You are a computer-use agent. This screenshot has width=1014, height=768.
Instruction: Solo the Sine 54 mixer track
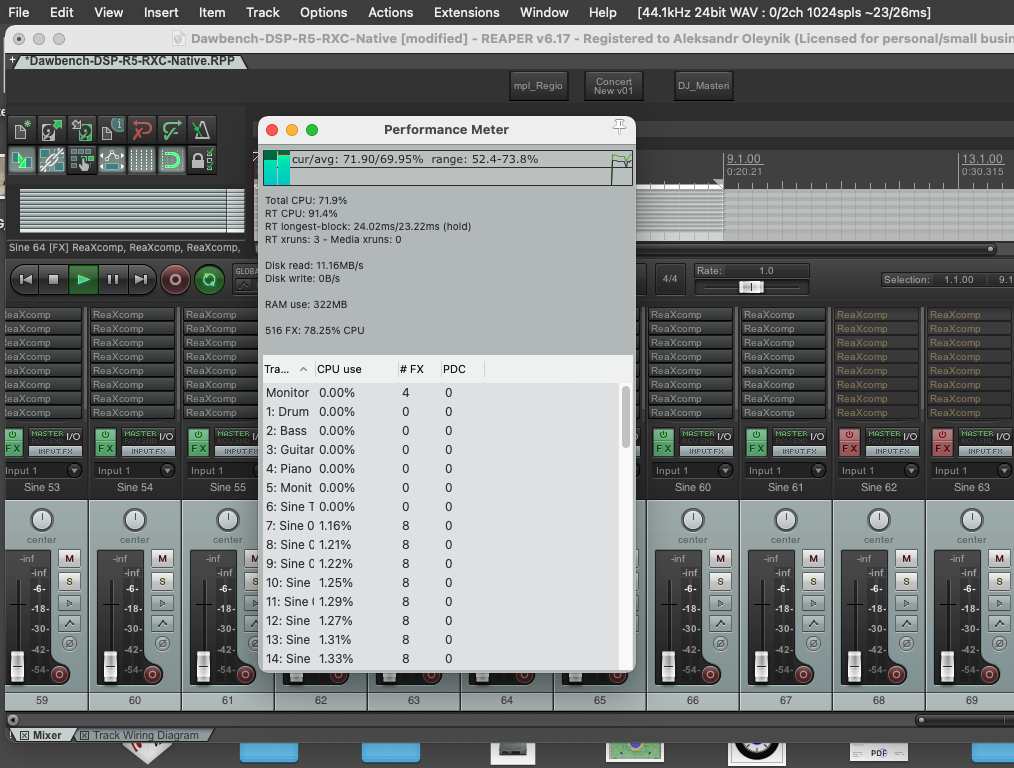[x=162, y=582]
